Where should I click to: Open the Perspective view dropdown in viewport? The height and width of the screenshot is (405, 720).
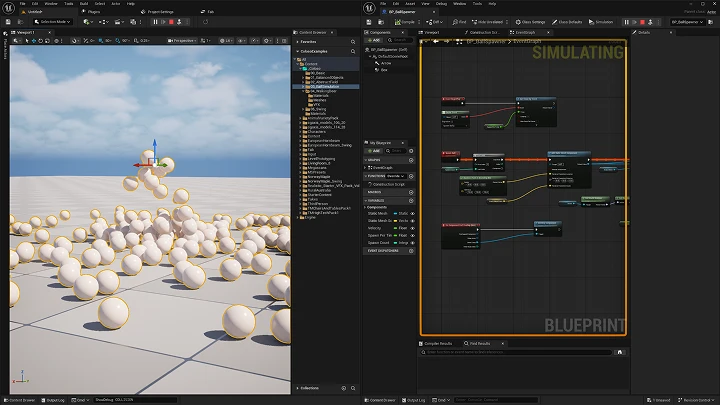(x=182, y=40)
